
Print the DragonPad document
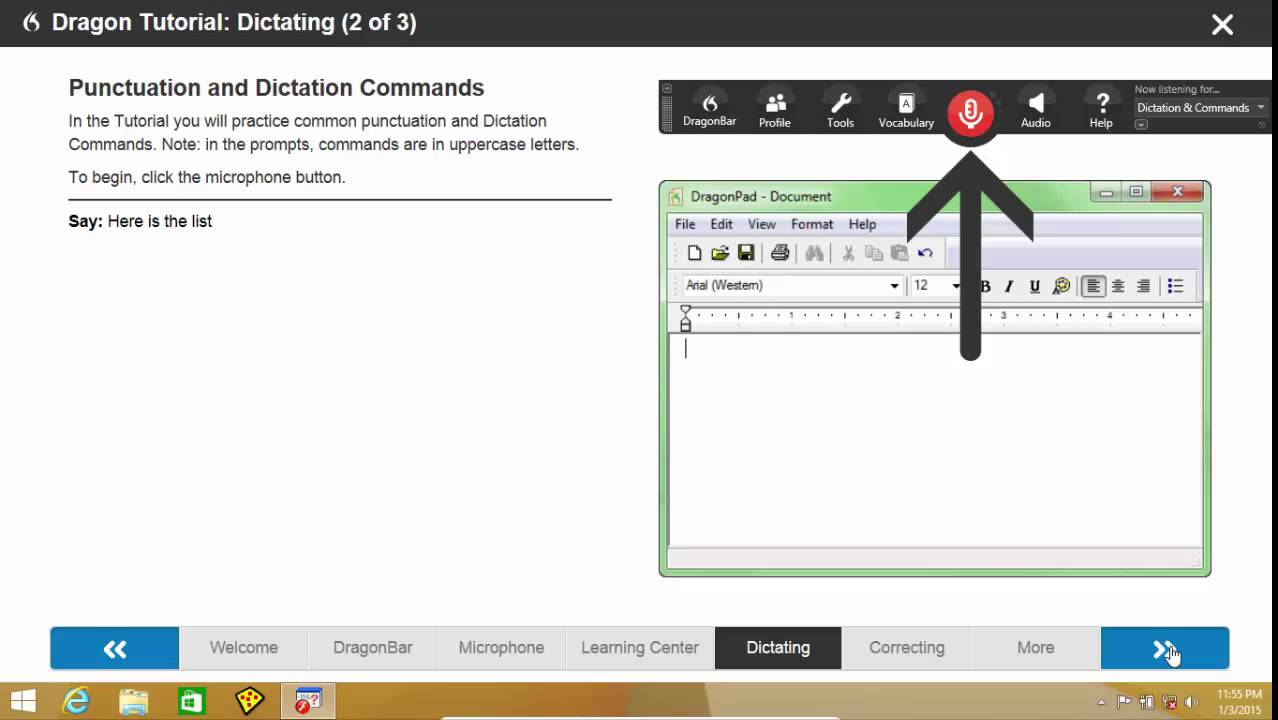pyautogui.click(x=780, y=253)
